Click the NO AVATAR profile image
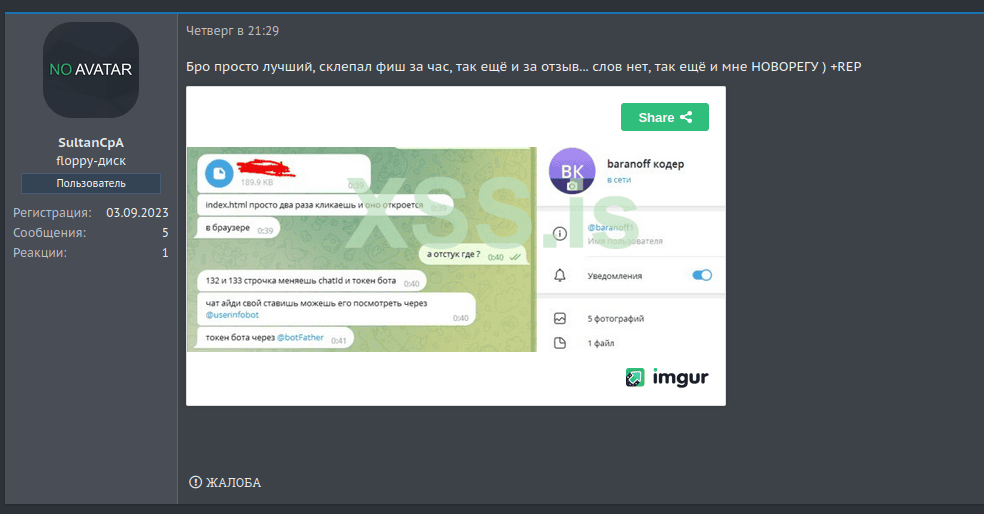 [x=91, y=70]
